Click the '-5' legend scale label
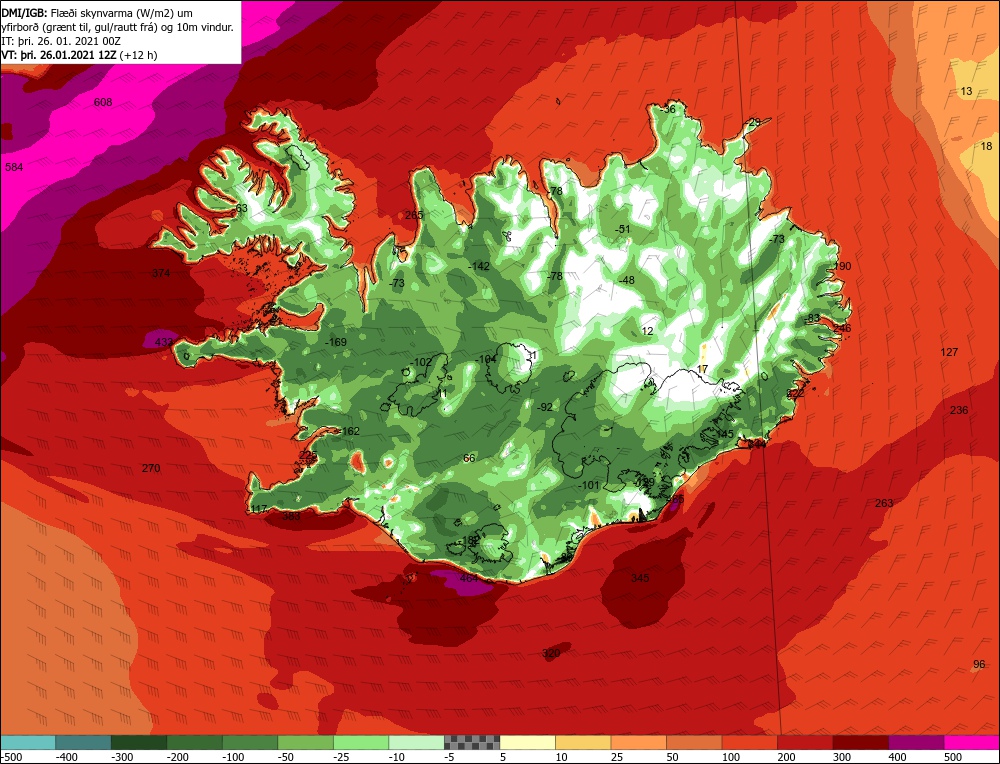 pyautogui.click(x=450, y=757)
